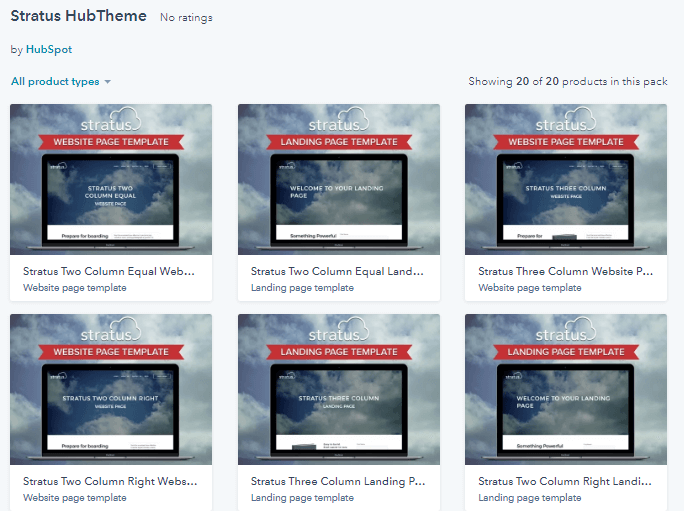This screenshot has height=511, width=684.
Task: Open the Stratus Three Column Website thumbnail
Action: click(x=566, y=179)
